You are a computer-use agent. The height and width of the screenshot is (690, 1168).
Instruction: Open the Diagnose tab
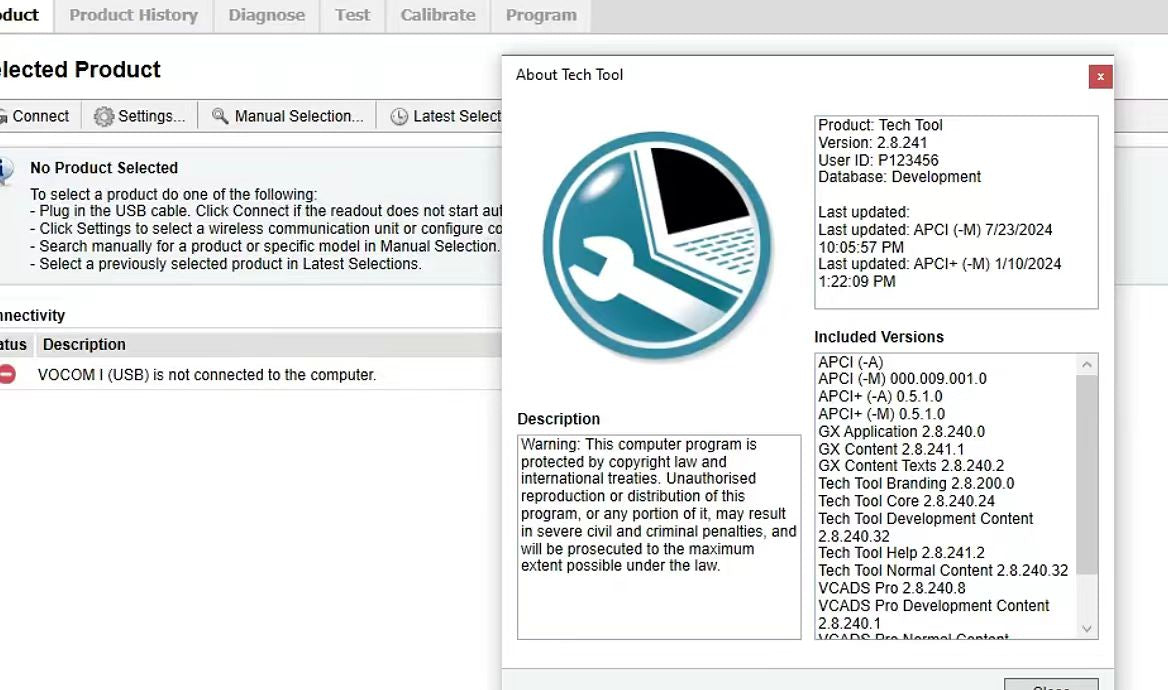coord(266,15)
